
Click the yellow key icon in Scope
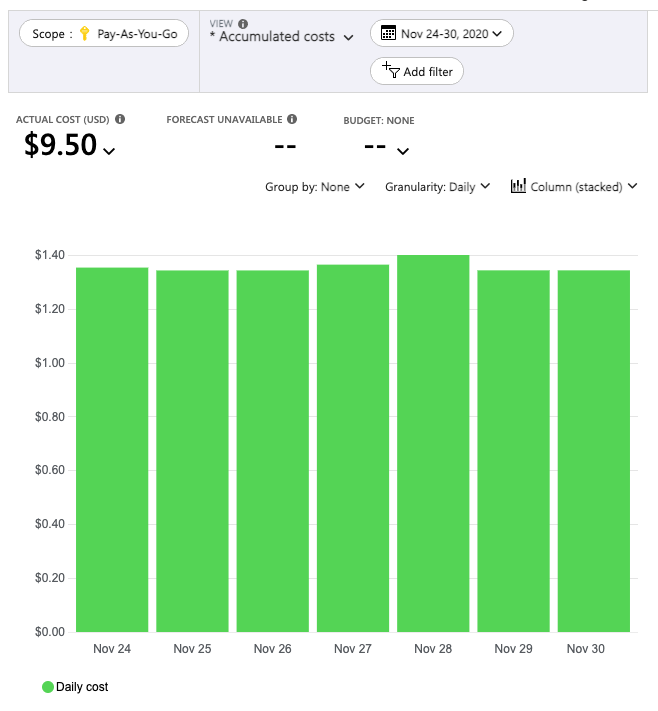tap(84, 34)
